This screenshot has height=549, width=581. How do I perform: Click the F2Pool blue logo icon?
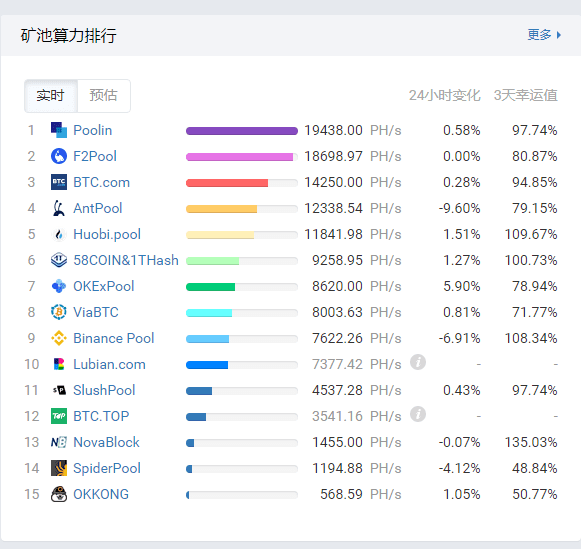pos(59,156)
